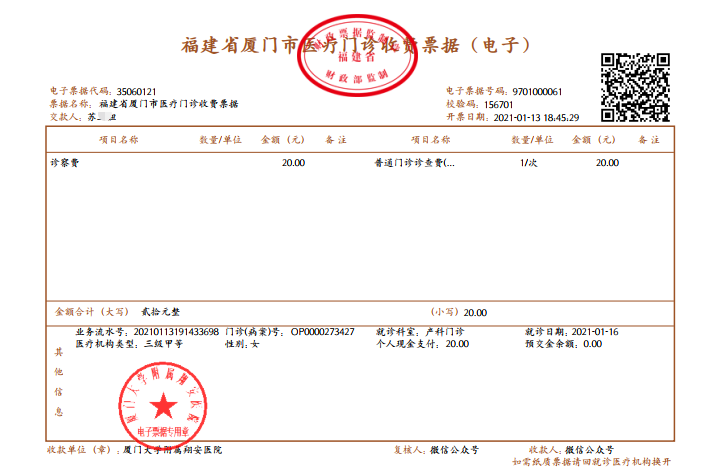This screenshot has width=716, height=474.
Task: Click the 1/次 quantity value
Action: 529,162
